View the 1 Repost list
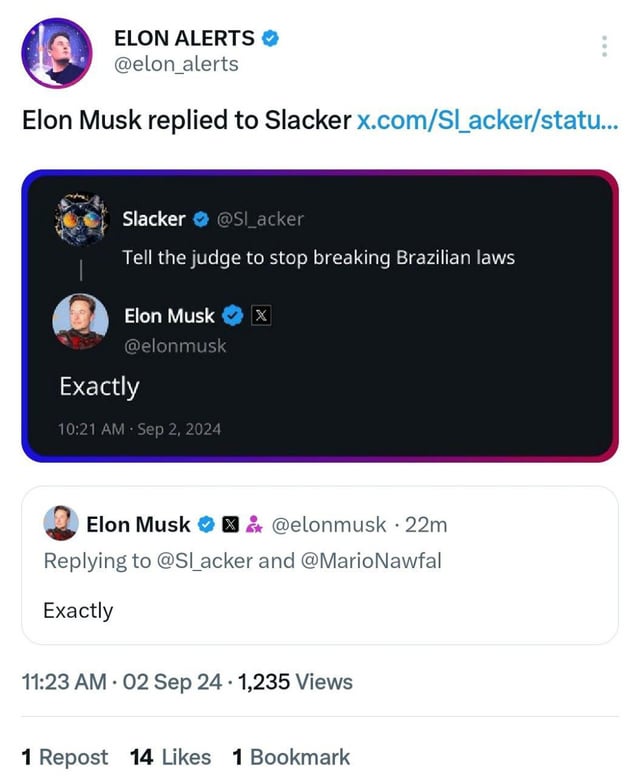Screen dimensions: 640x776 64,757
